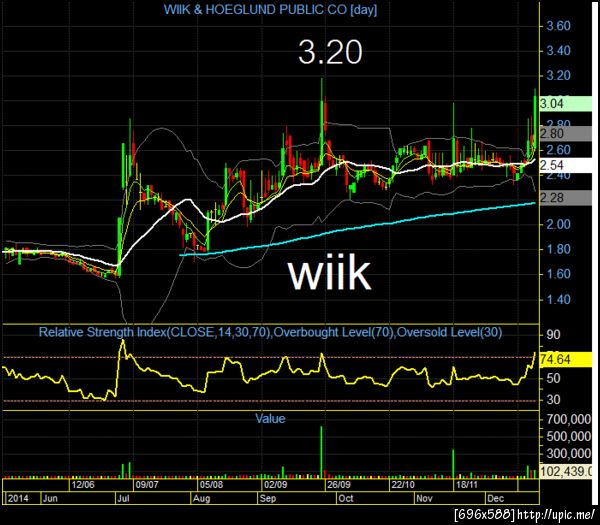
Task: Click the tallest green bar in Value panel
Action: point(321,452)
